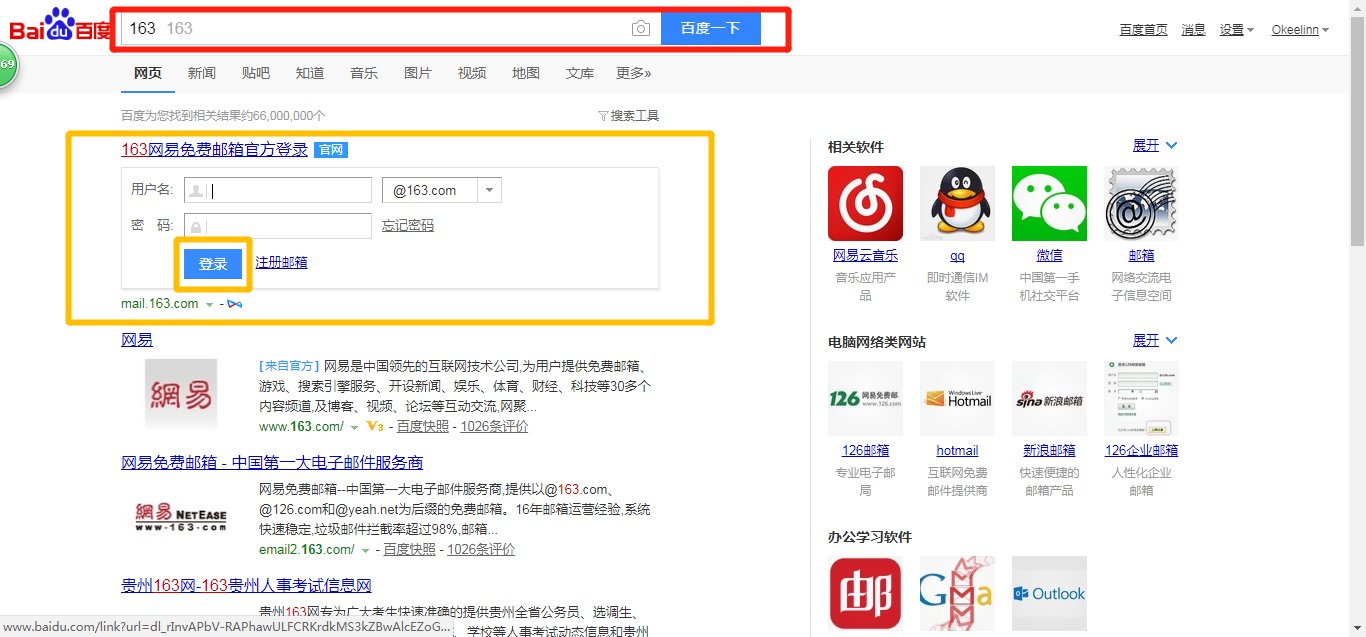
Task: Open the 设置 dropdown menu
Action: tap(1231, 29)
